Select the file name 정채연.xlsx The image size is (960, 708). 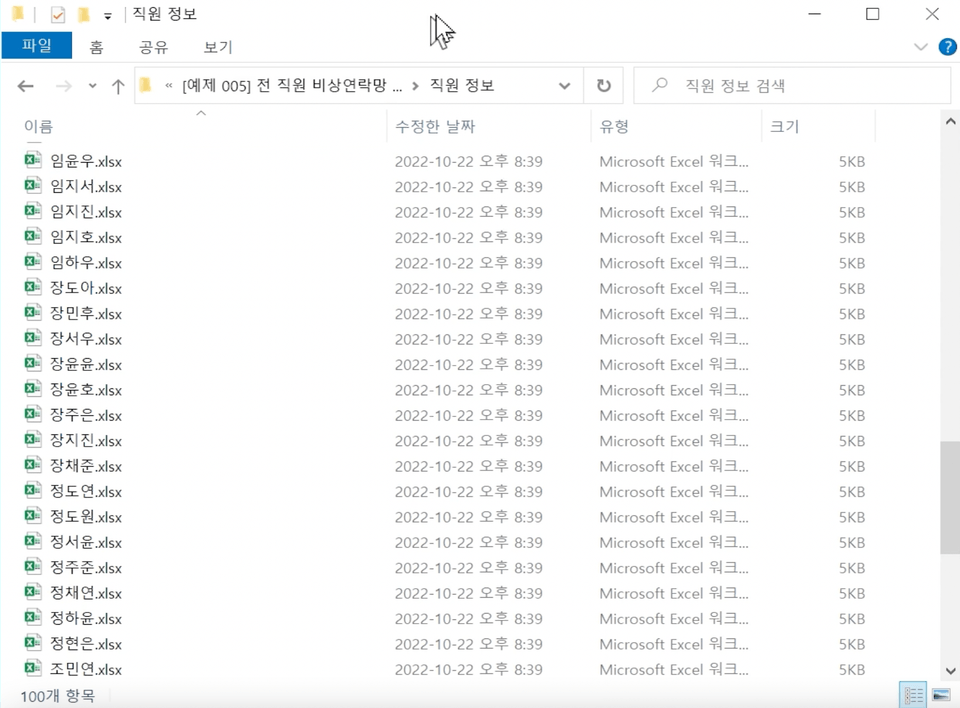point(86,593)
